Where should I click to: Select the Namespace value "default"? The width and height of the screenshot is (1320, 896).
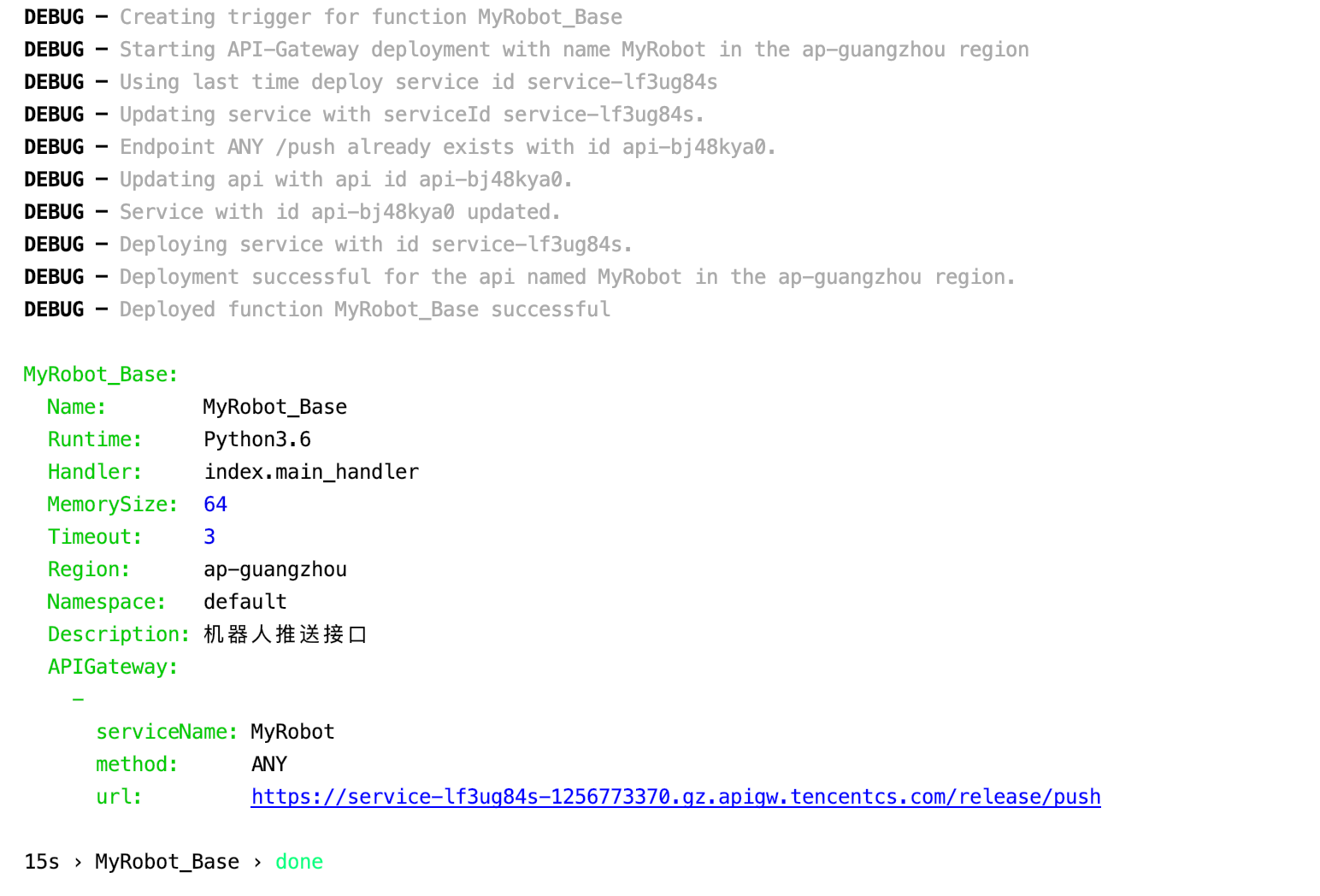coord(245,602)
